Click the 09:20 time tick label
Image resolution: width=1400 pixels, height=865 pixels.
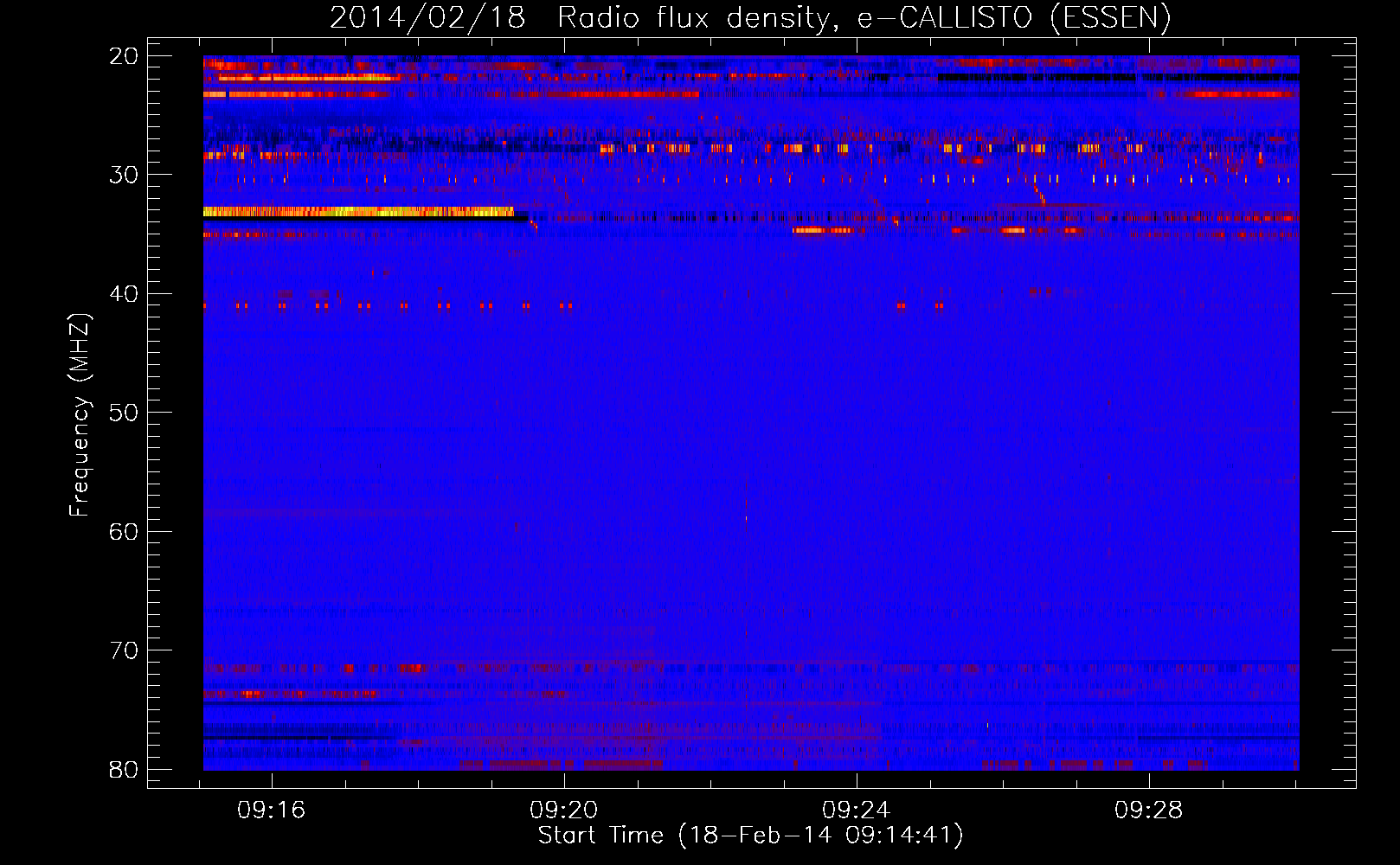(x=564, y=810)
